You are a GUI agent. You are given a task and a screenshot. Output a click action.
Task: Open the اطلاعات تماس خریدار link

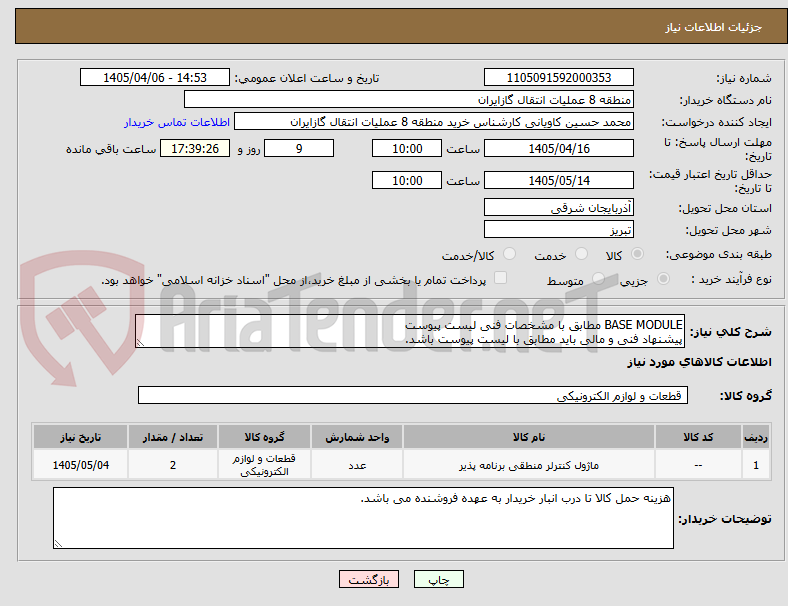tap(177, 122)
